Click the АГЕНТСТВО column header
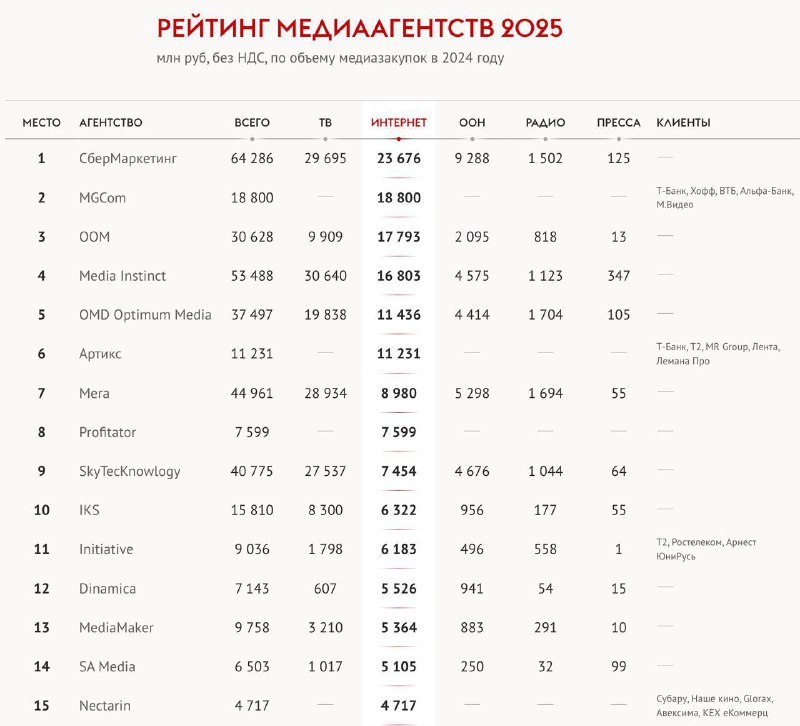Image resolution: width=800 pixels, height=726 pixels. (111, 122)
